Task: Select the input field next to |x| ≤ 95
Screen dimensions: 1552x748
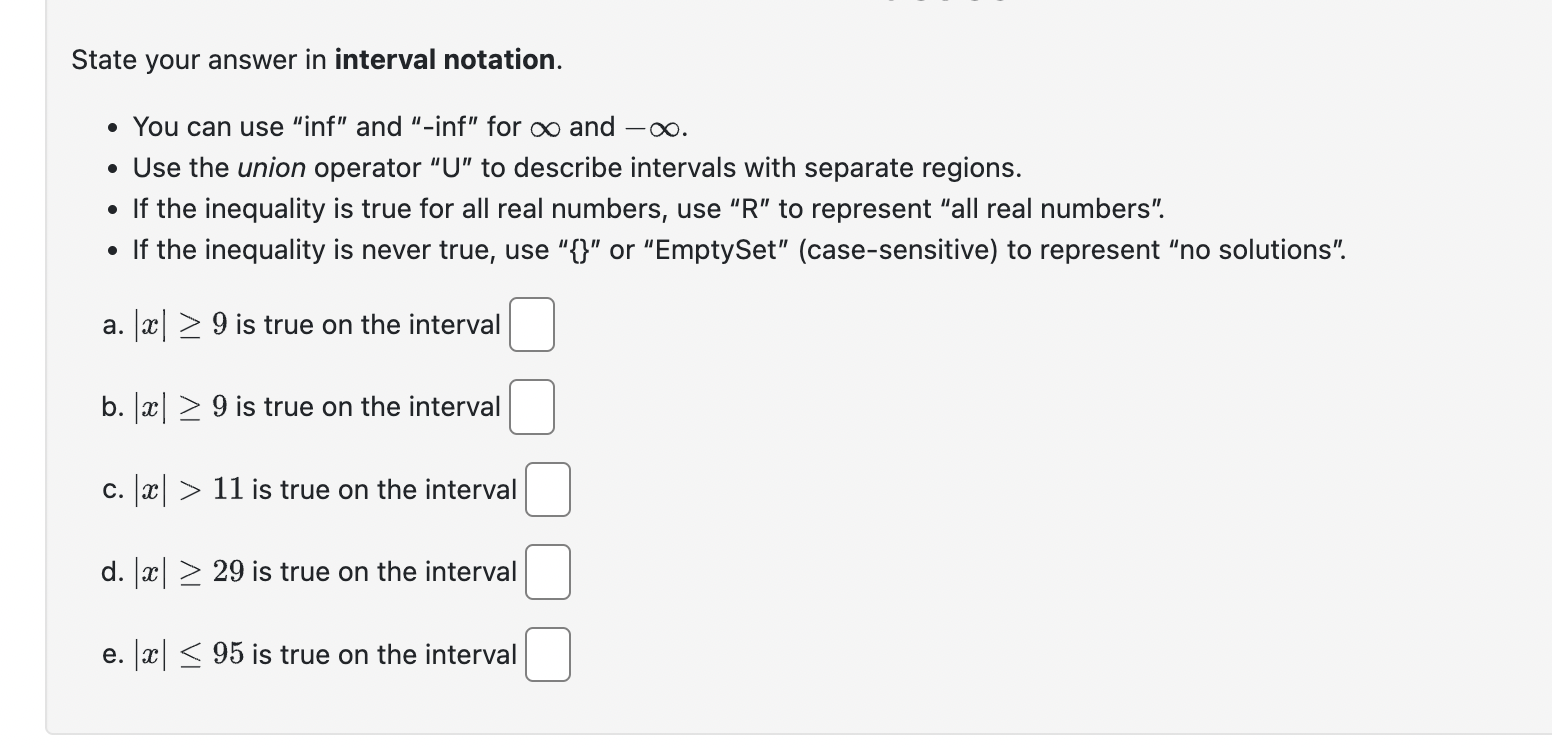Action: 547,654
